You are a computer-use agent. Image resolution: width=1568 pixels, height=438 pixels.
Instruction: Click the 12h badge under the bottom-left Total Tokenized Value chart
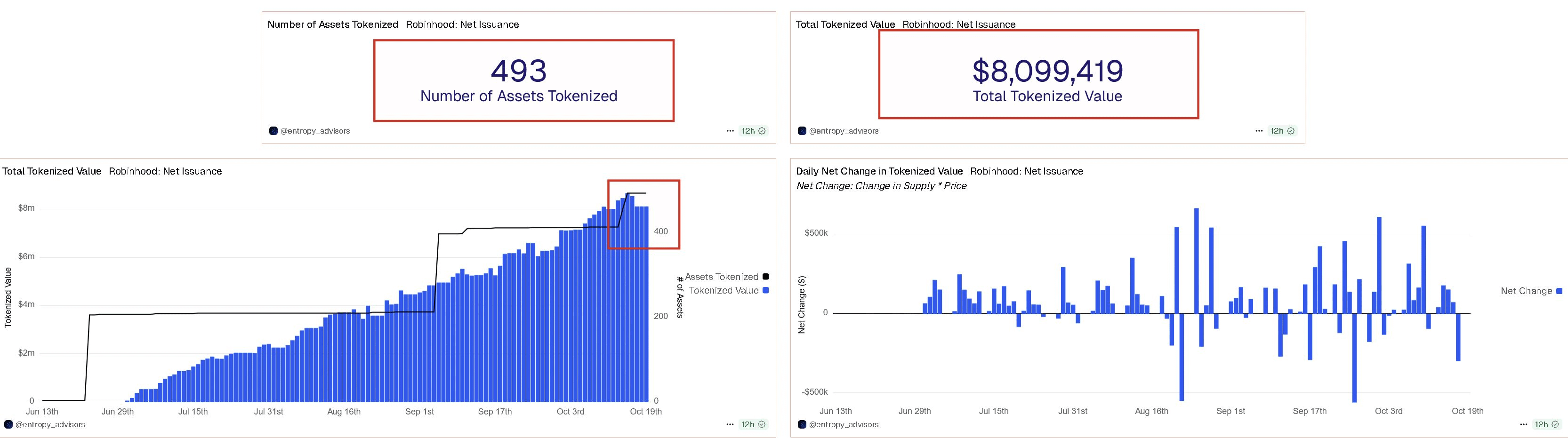(x=753, y=425)
